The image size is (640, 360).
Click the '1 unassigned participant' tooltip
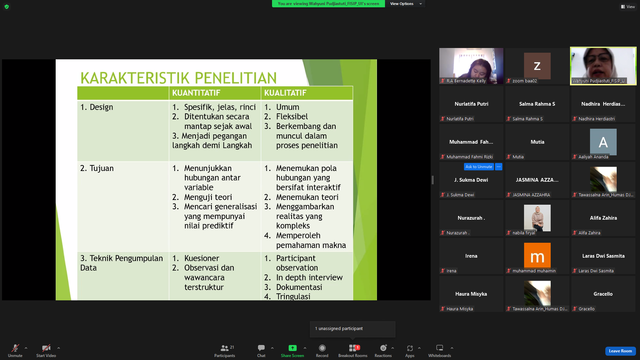click(x=353, y=329)
